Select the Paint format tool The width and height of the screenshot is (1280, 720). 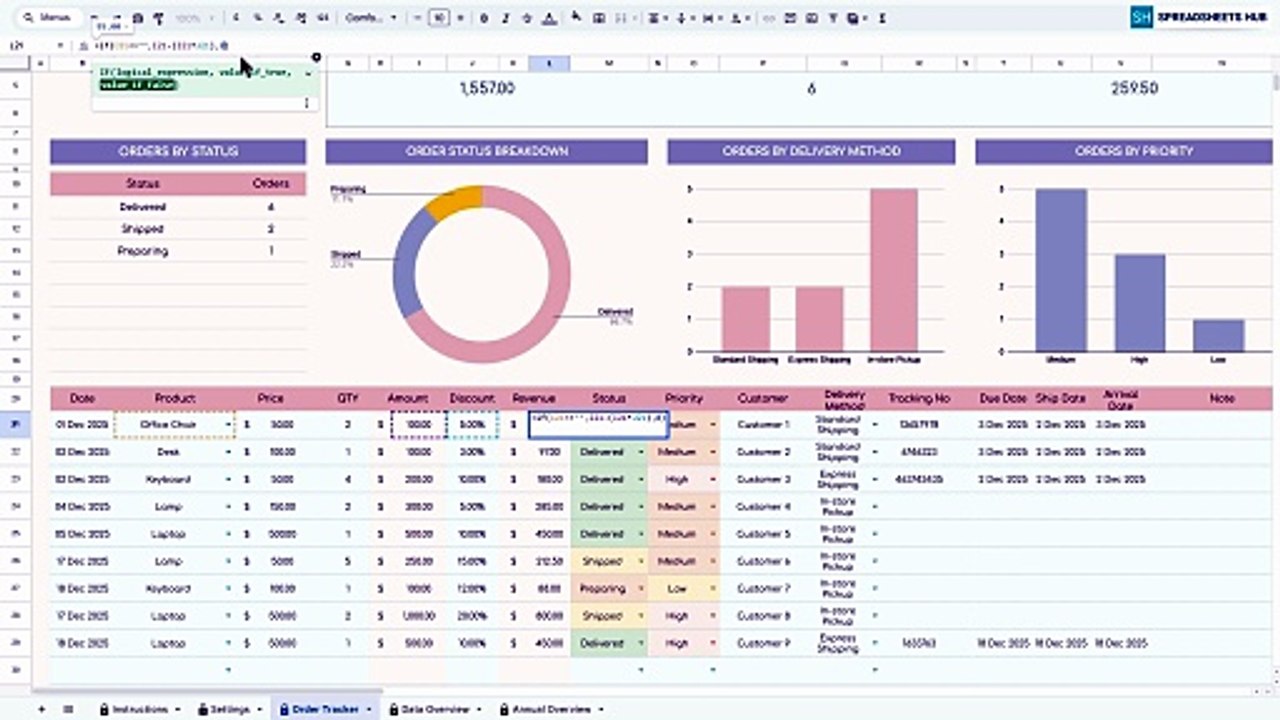[158, 18]
